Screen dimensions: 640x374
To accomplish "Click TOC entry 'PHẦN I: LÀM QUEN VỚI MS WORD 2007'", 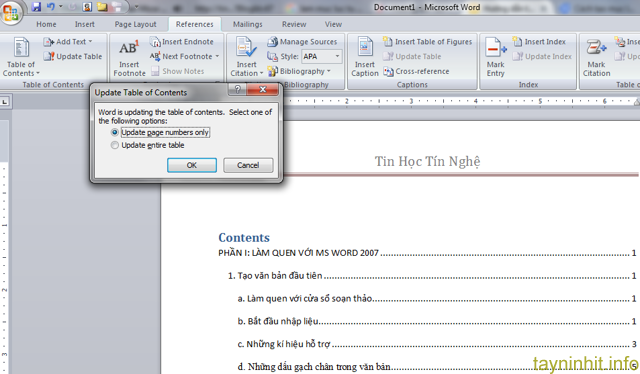I will click(x=298, y=253).
